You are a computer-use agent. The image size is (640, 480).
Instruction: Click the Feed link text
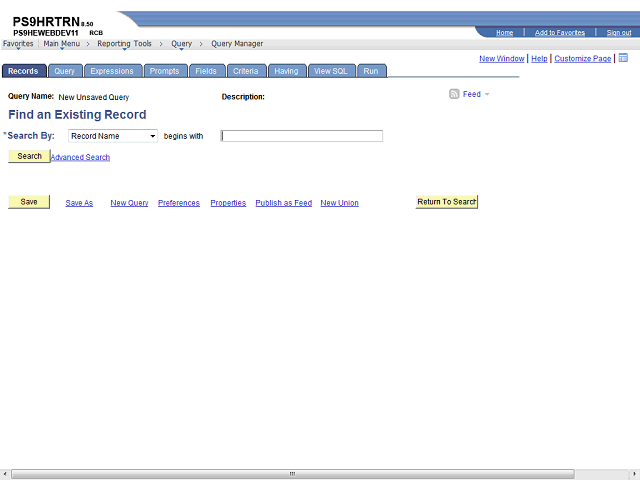pyautogui.click(x=471, y=94)
